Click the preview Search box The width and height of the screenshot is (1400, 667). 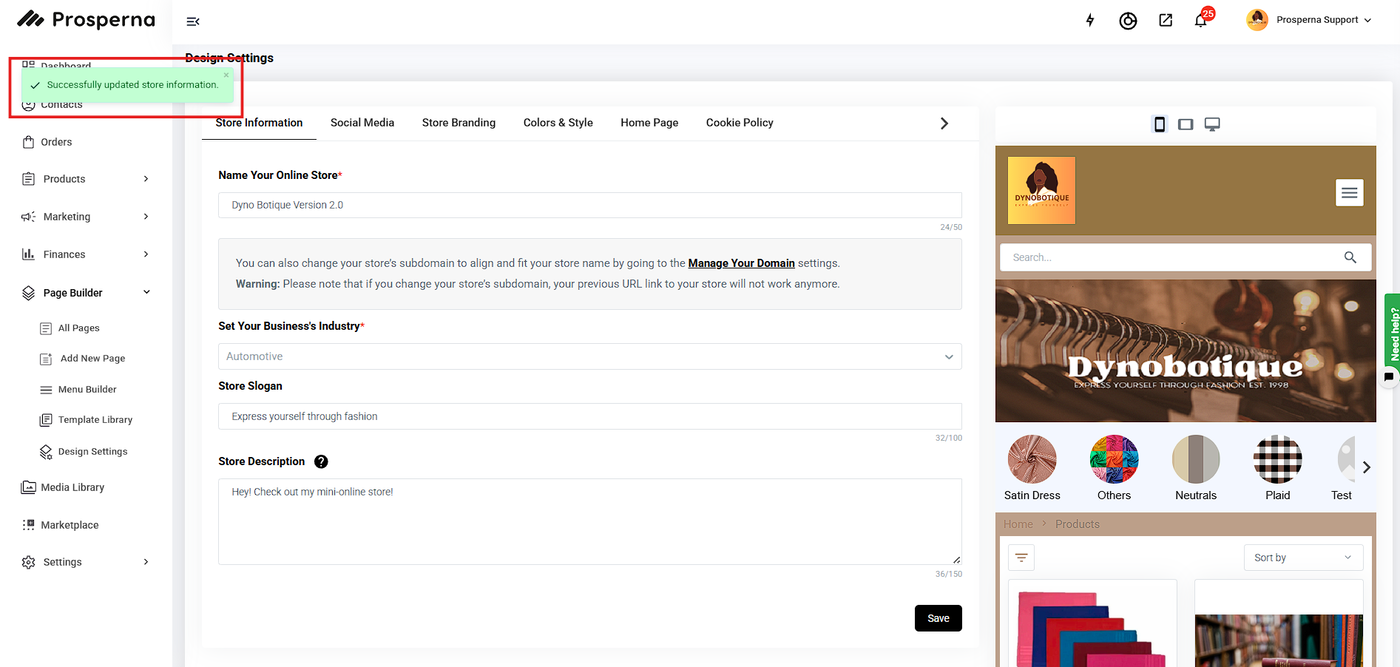pyautogui.click(x=1170, y=257)
